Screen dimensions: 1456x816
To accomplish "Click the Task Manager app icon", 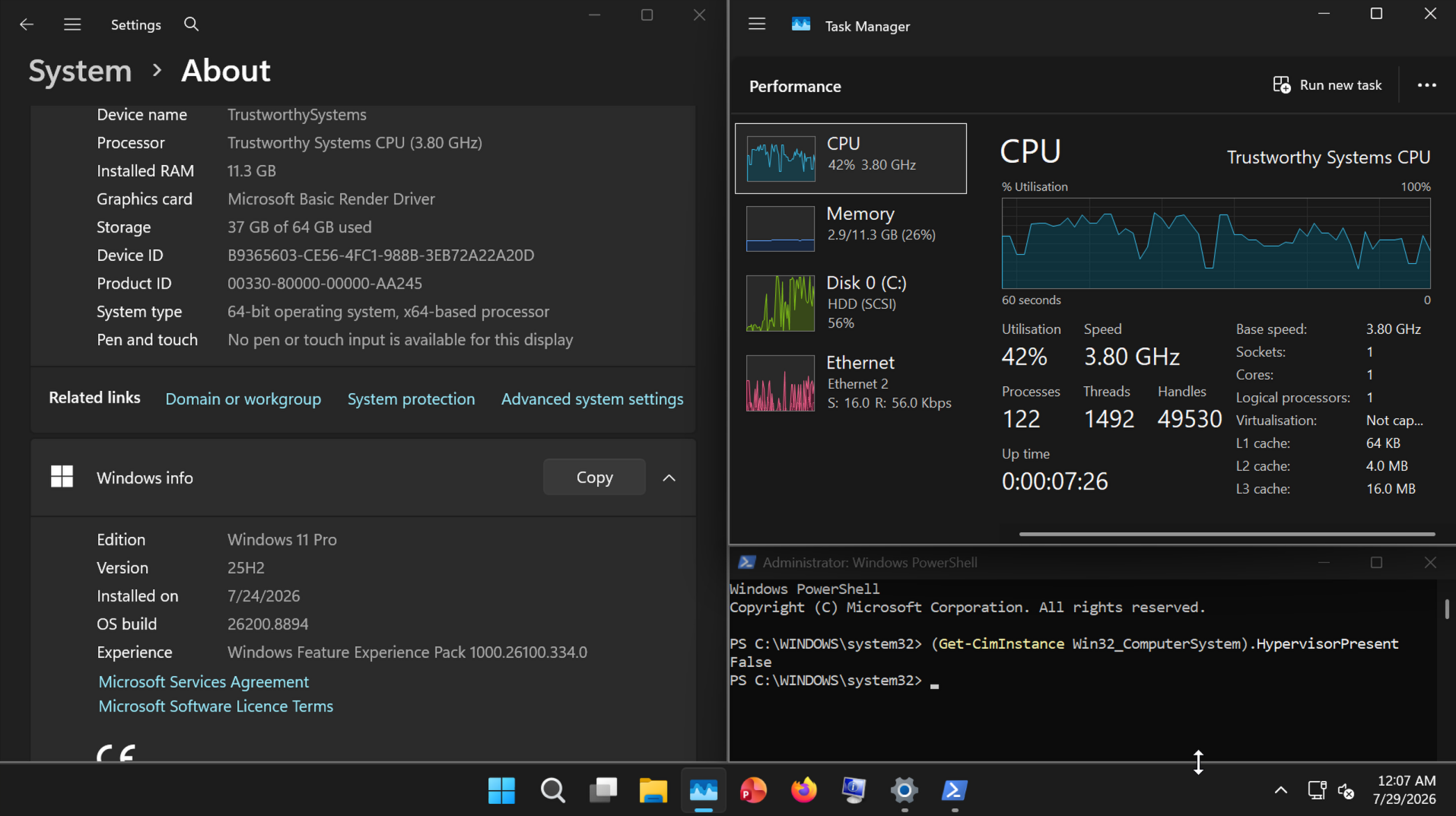I will click(x=801, y=25).
